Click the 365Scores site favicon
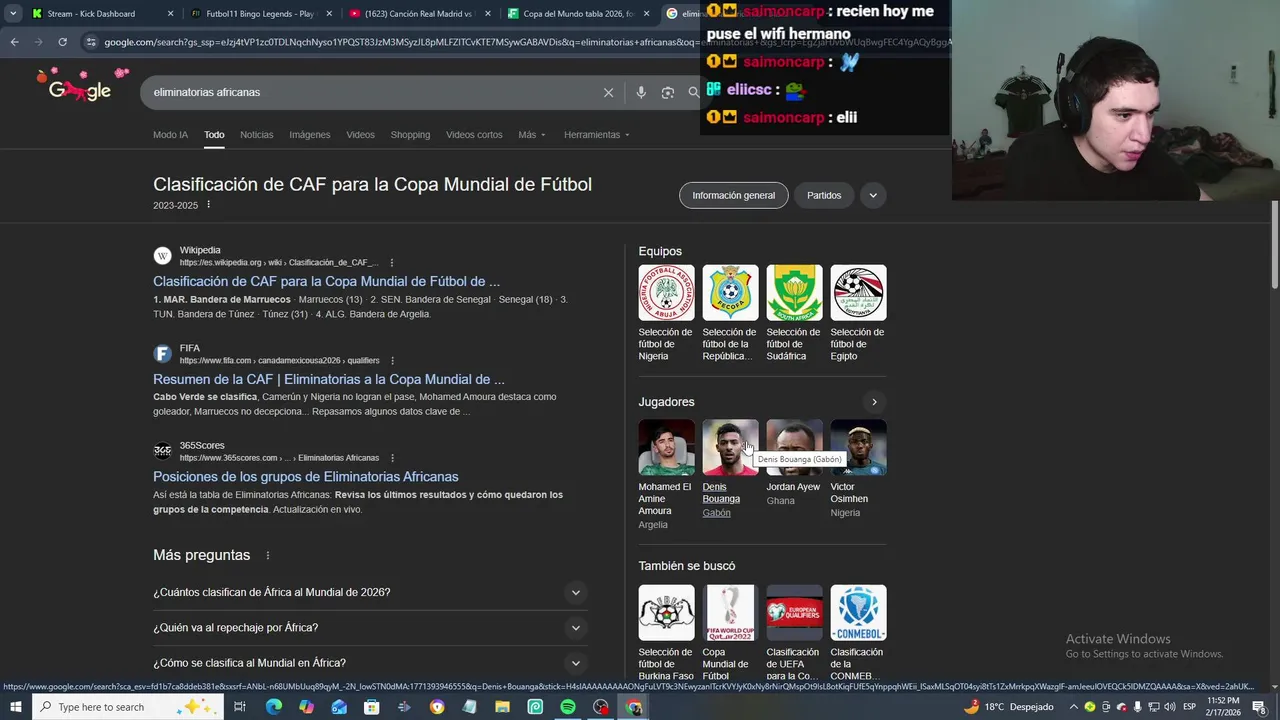This screenshot has width=1280, height=720. pyautogui.click(x=163, y=451)
